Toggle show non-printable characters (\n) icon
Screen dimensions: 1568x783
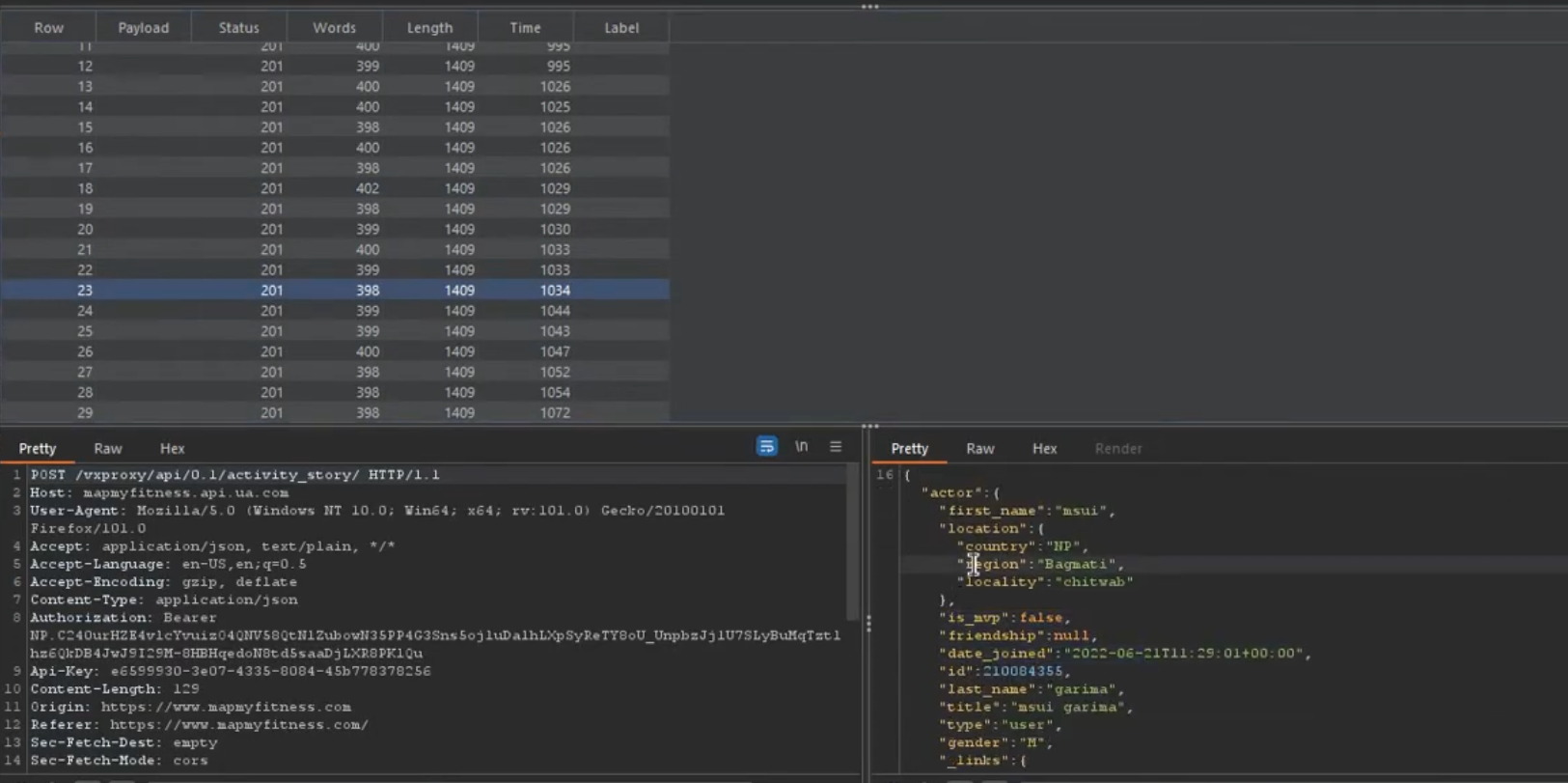click(x=801, y=446)
